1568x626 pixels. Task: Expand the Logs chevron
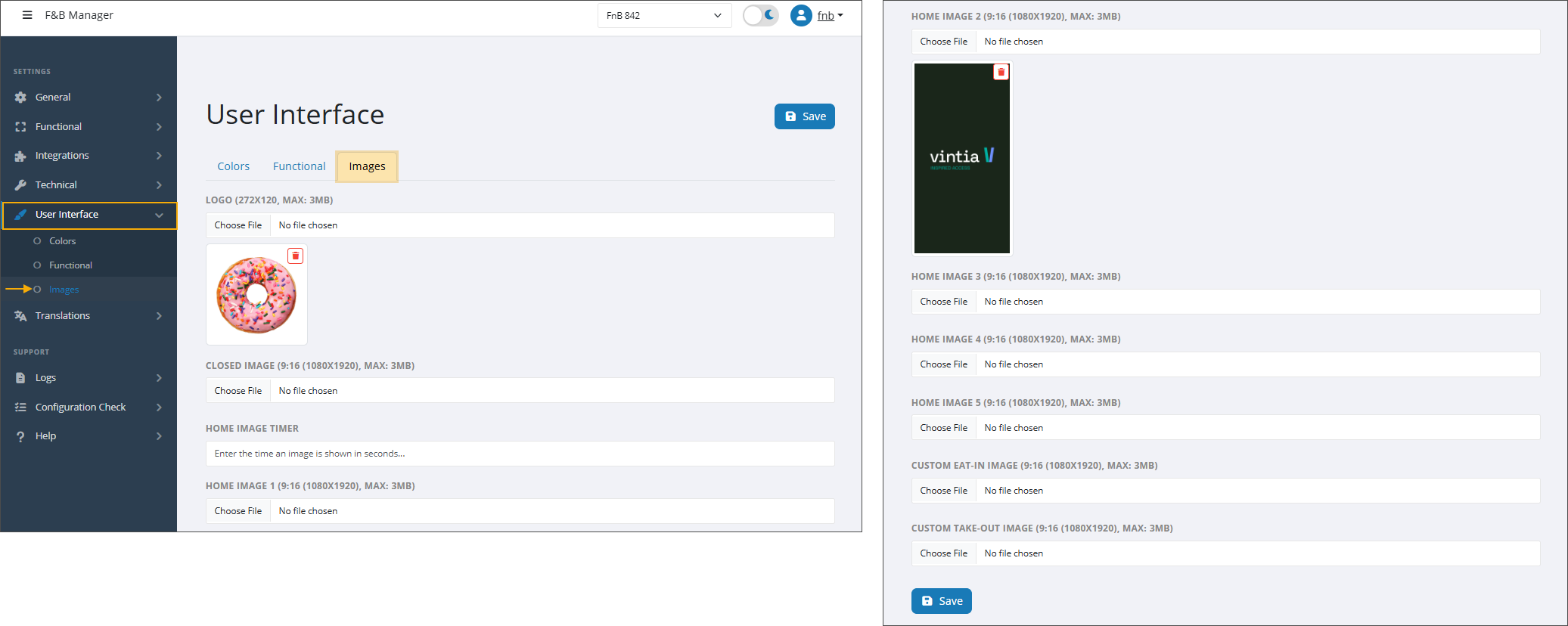pos(159,378)
